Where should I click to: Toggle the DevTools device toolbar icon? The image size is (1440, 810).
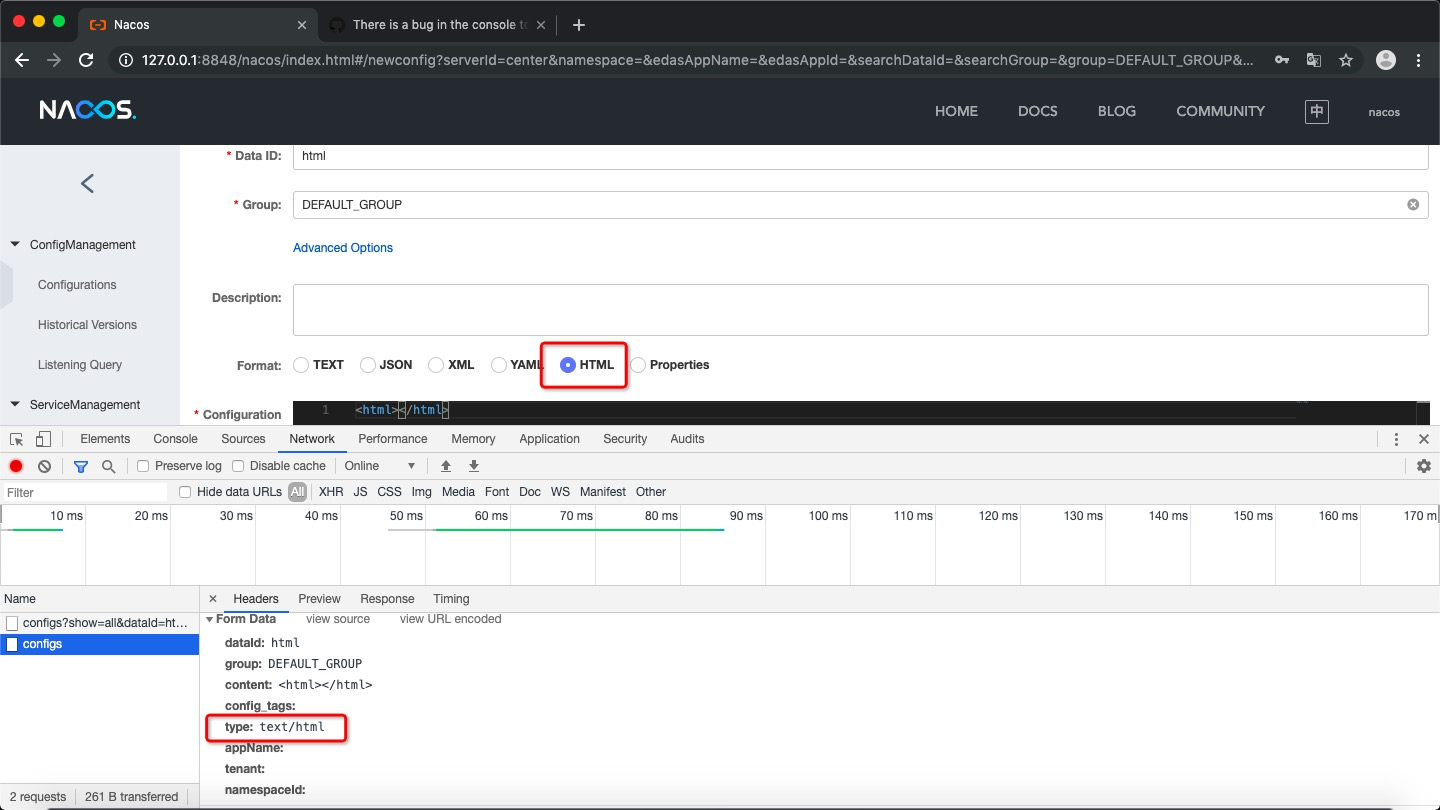click(x=43, y=439)
